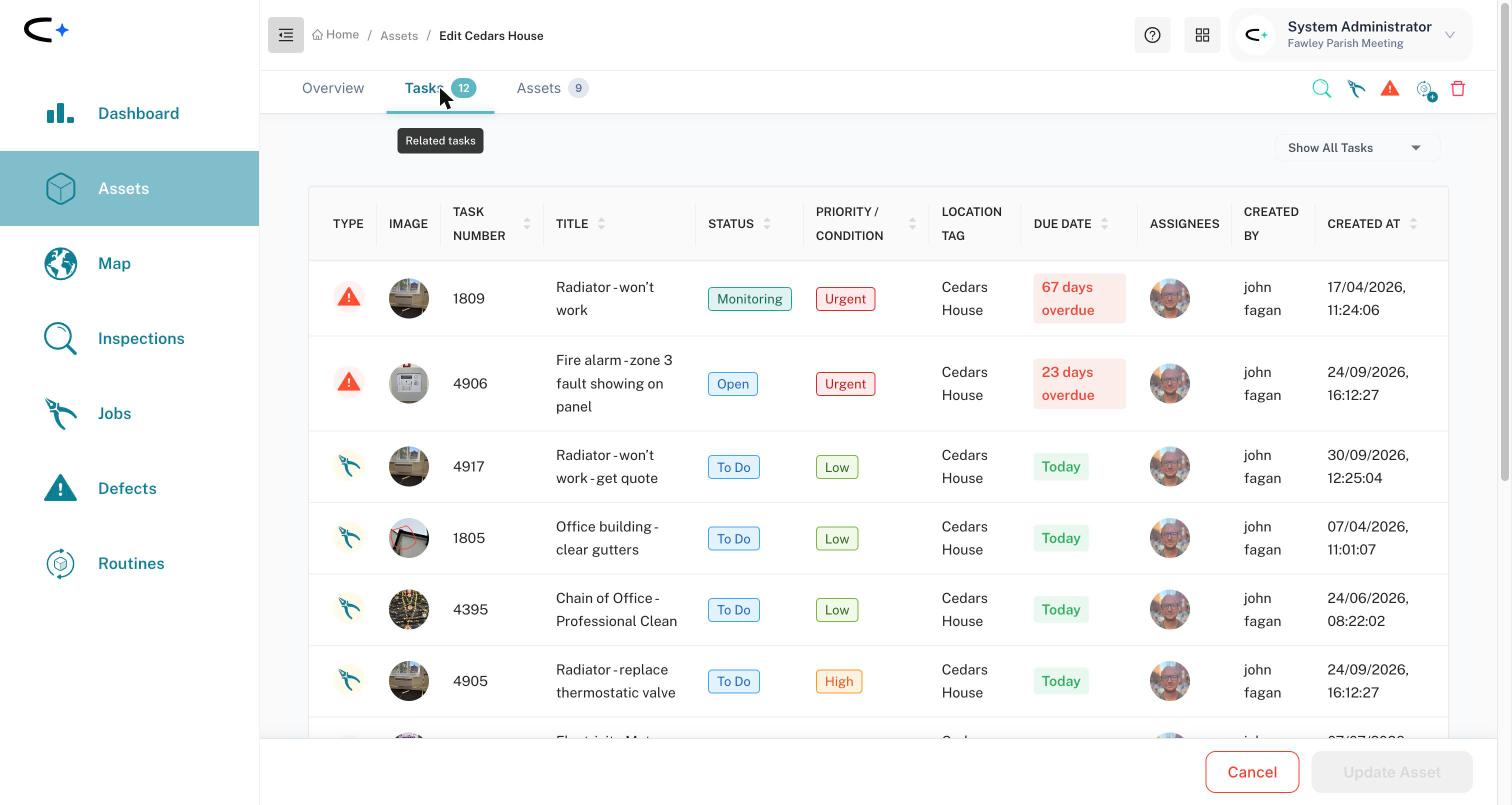Click the add routine icon in toolbar
This screenshot has width=1512, height=805.
coord(1425,90)
